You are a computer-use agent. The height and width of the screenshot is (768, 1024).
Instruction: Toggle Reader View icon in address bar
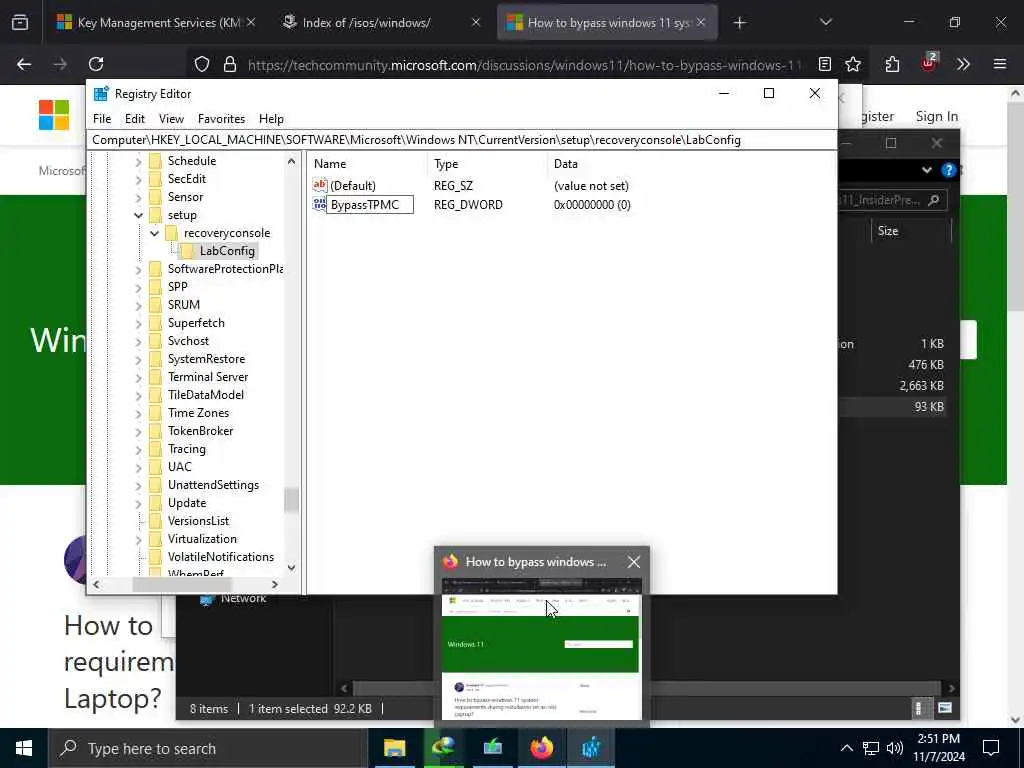coord(825,64)
